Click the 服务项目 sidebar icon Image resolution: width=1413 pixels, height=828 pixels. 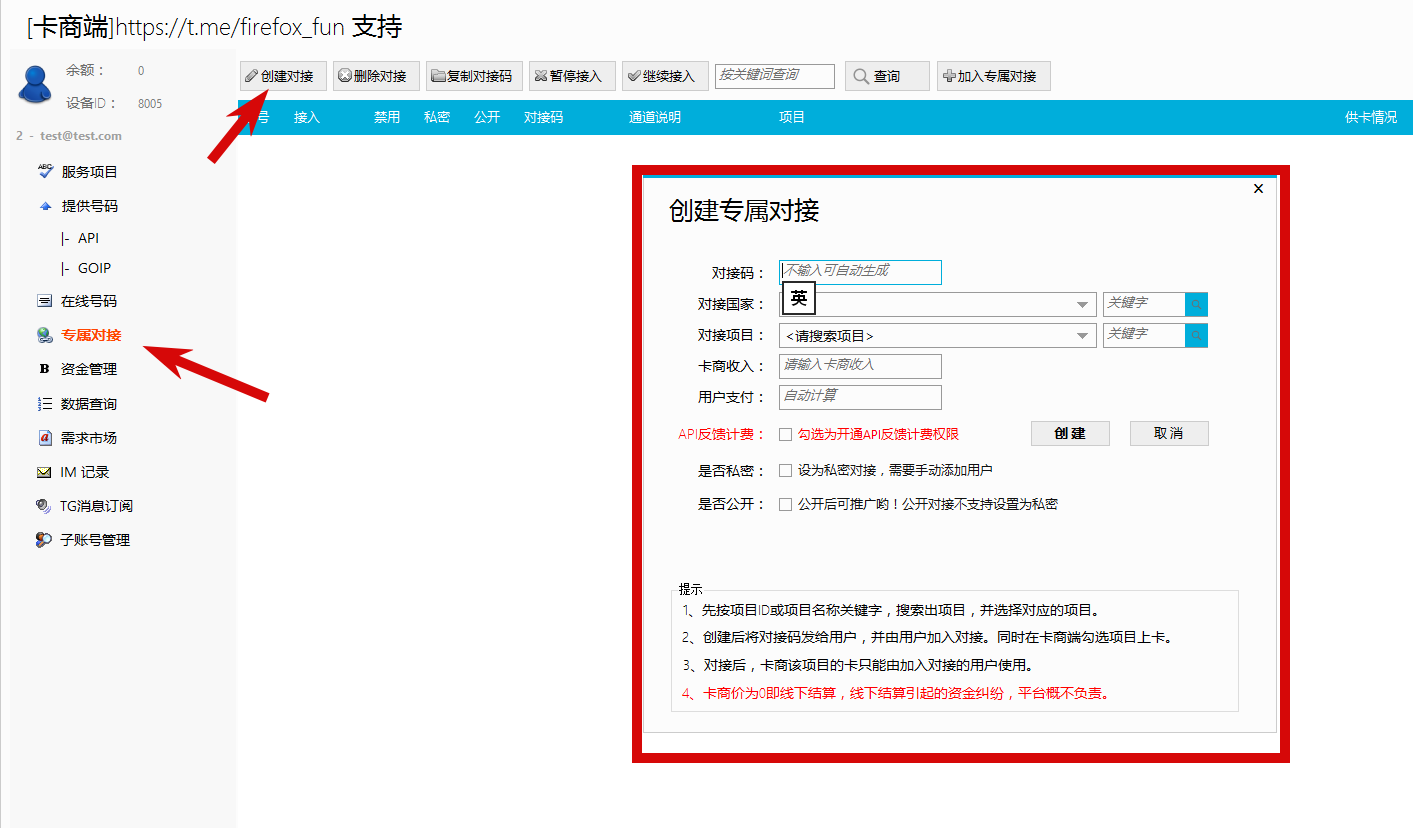tap(45, 172)
